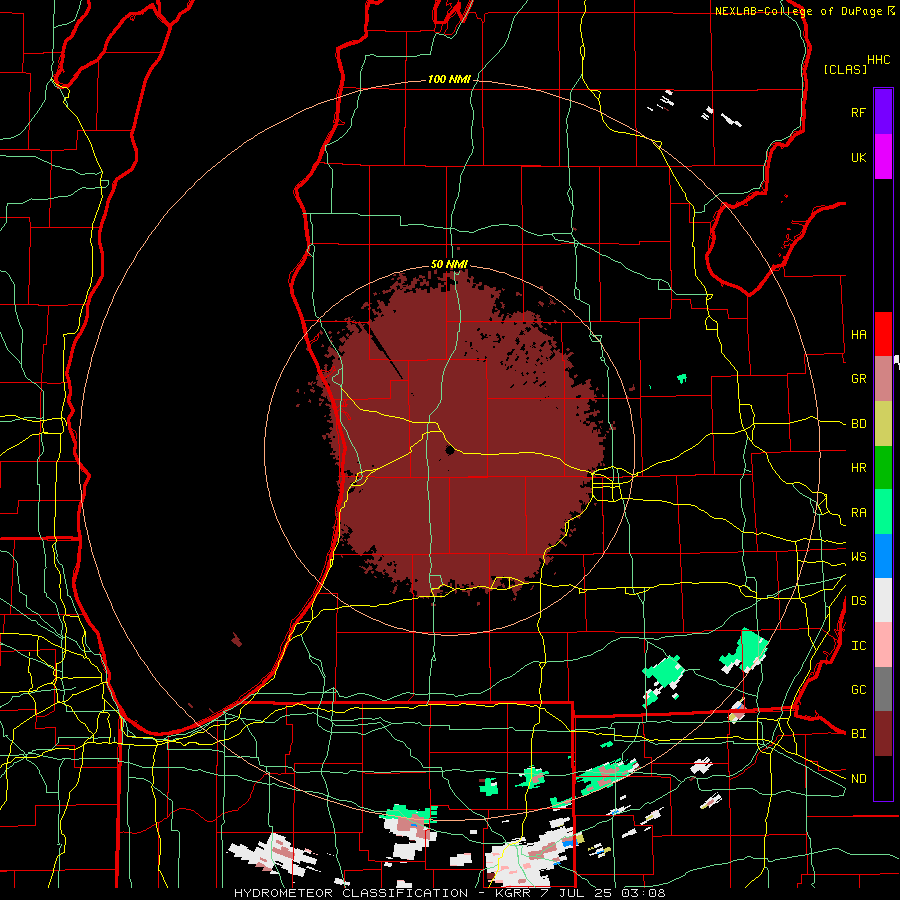The height and width of the screenshot is (900, 900).
Task: Click the UK magenta legend color block
Action: coord(883,157)
